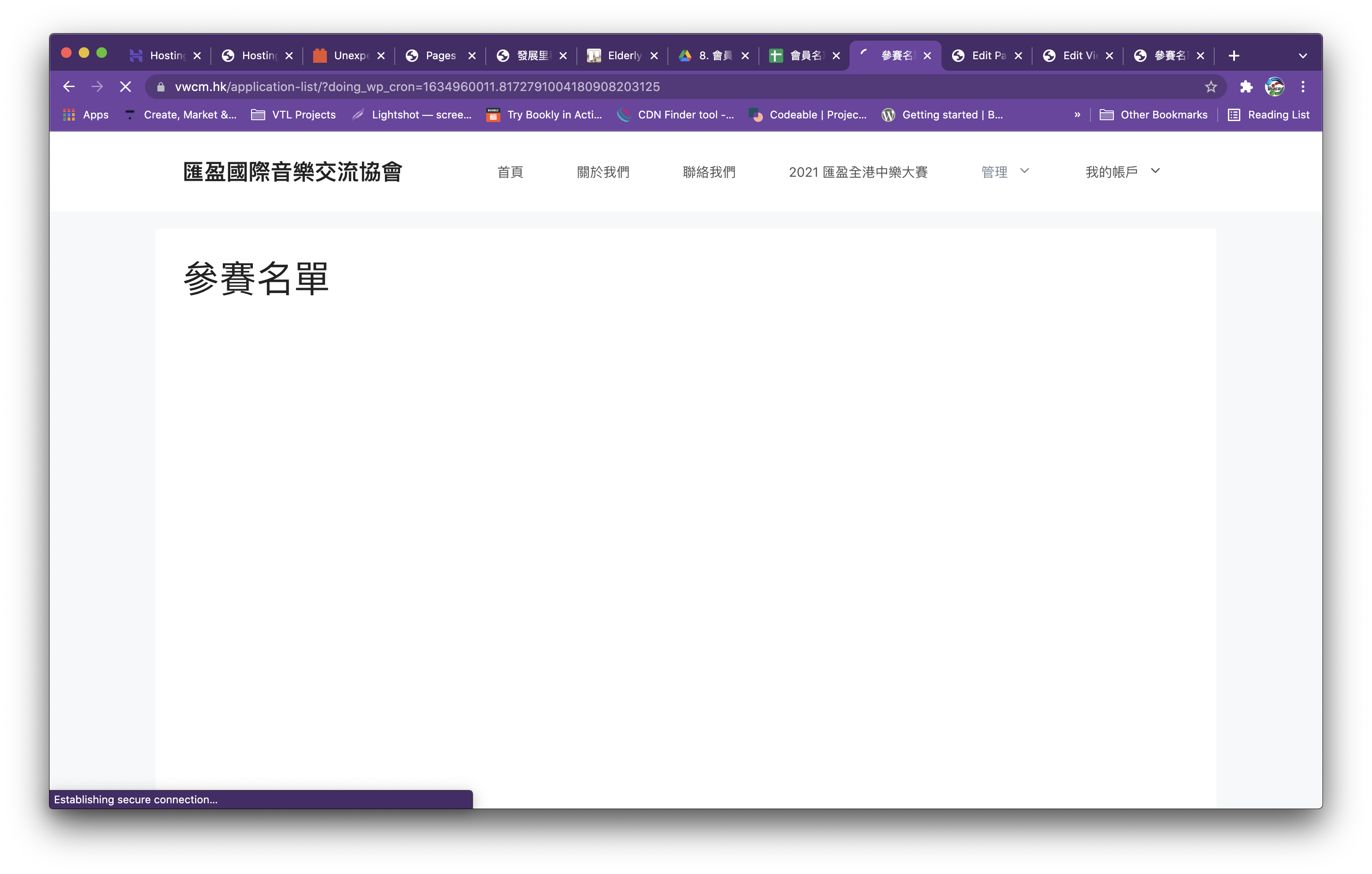Close the Elderly tab

[654, 55]
